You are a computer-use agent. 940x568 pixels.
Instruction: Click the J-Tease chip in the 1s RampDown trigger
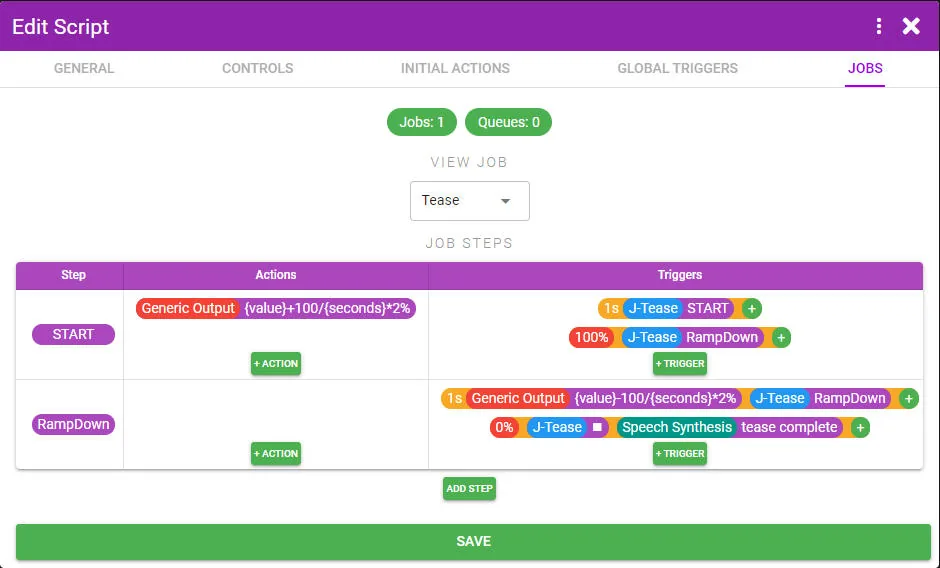779,398
